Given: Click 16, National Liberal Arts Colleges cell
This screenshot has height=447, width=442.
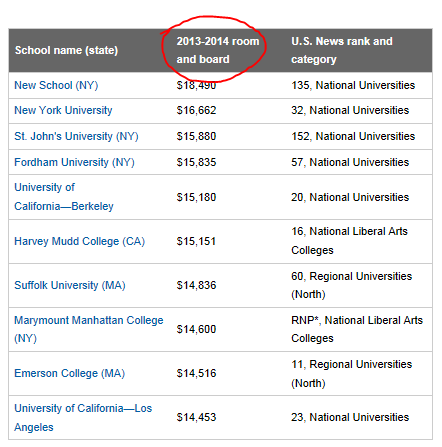Looking at the screenshot, I should coord(349,241).
